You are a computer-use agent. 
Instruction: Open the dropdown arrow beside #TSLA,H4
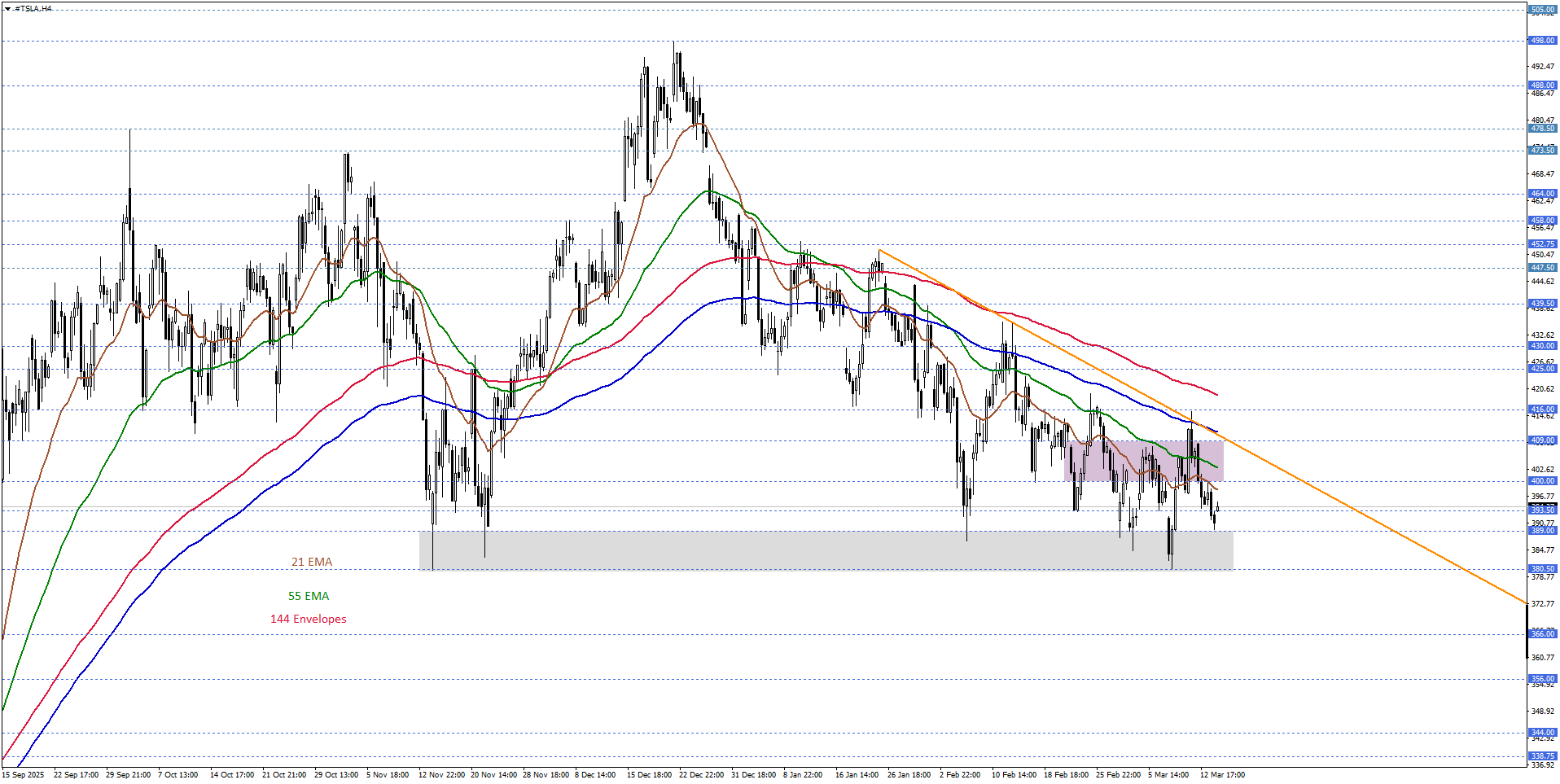[7, 8]
